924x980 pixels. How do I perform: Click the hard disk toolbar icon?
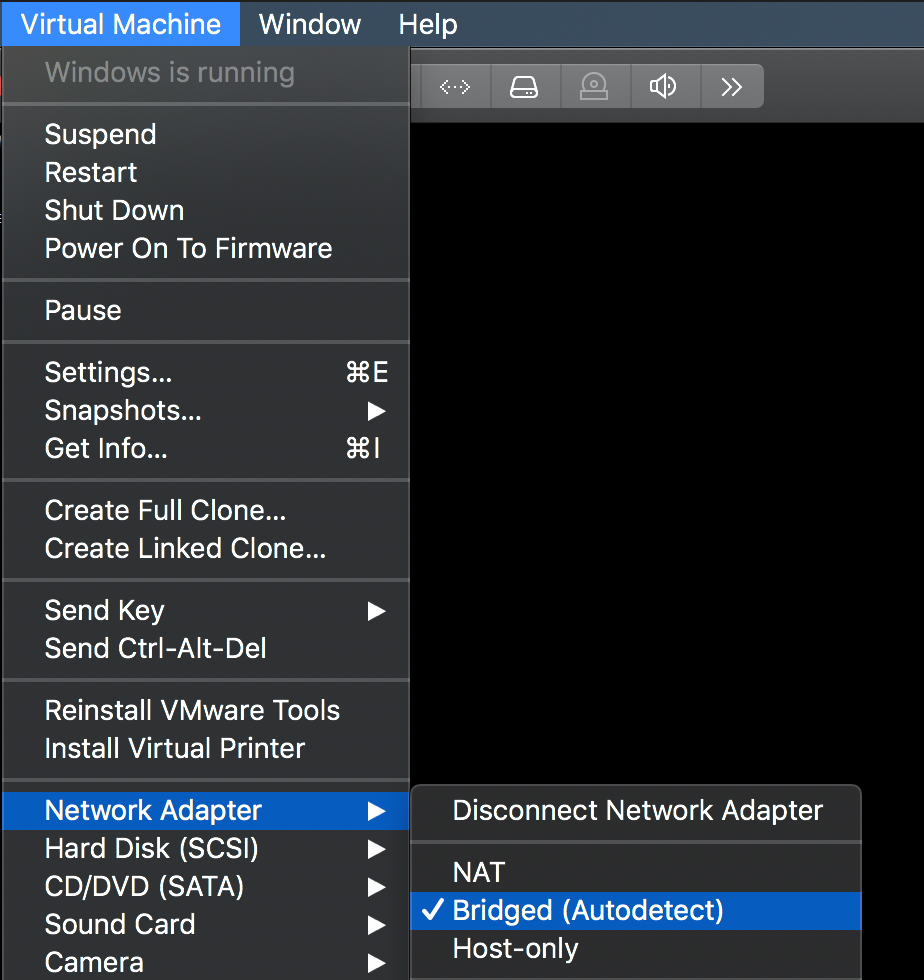pyautogui.click(x=524, y=86)
